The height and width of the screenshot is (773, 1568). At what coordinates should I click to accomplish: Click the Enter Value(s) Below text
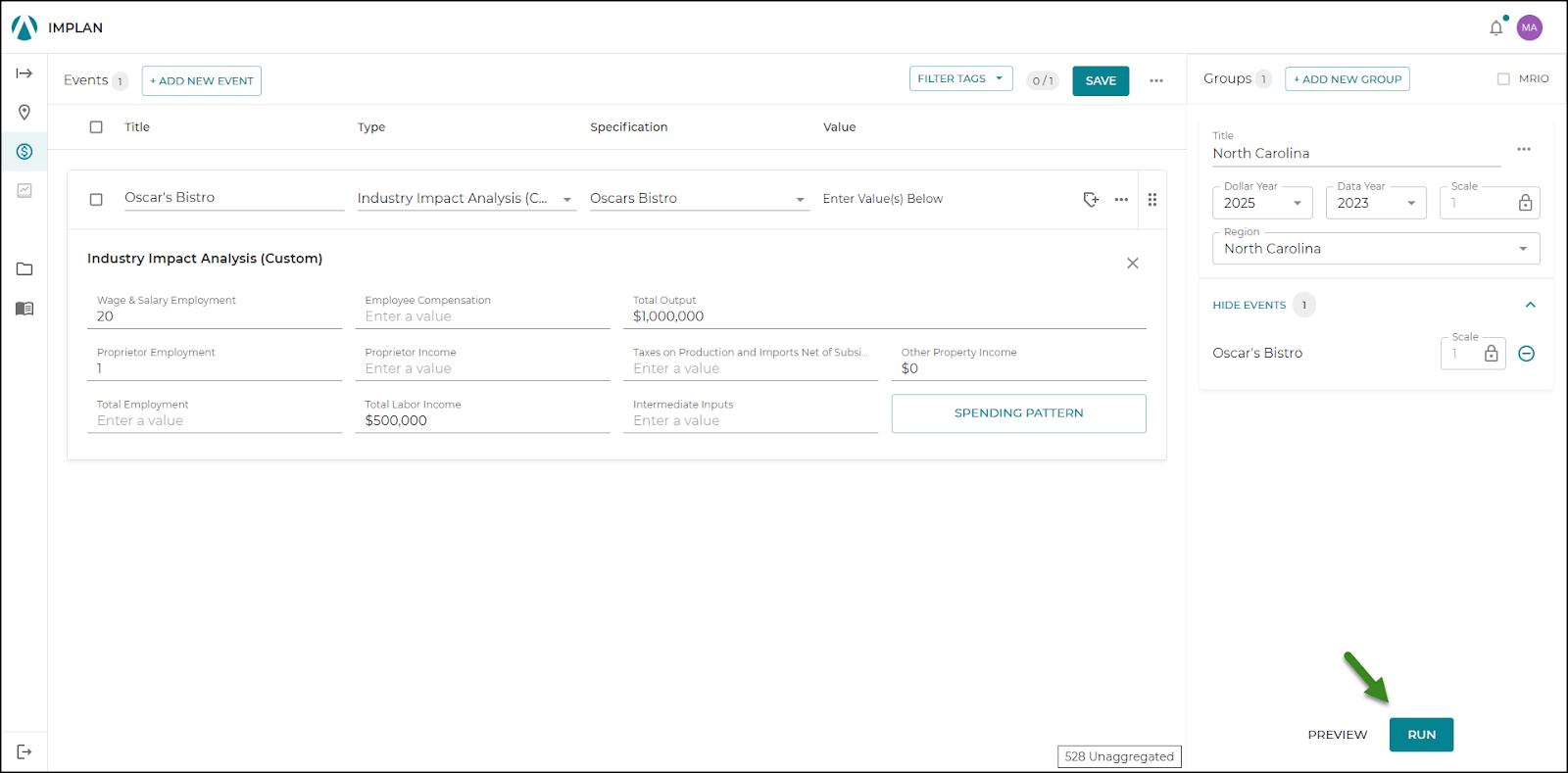pyautogui.click(x=883, y=199)
